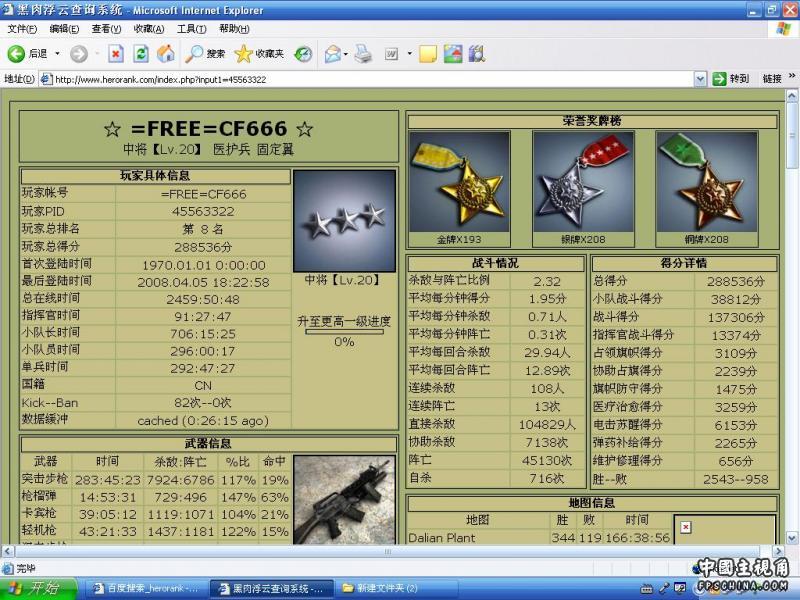Click the IE page icon in address bar
Viewport: 800px width, 600px height.
pyautogui.click(x=46, y=79)
